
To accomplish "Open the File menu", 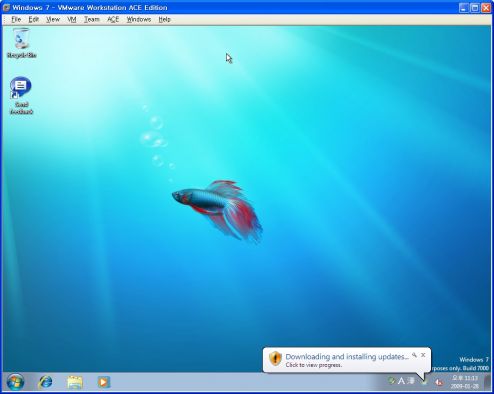I will point(16,19).
